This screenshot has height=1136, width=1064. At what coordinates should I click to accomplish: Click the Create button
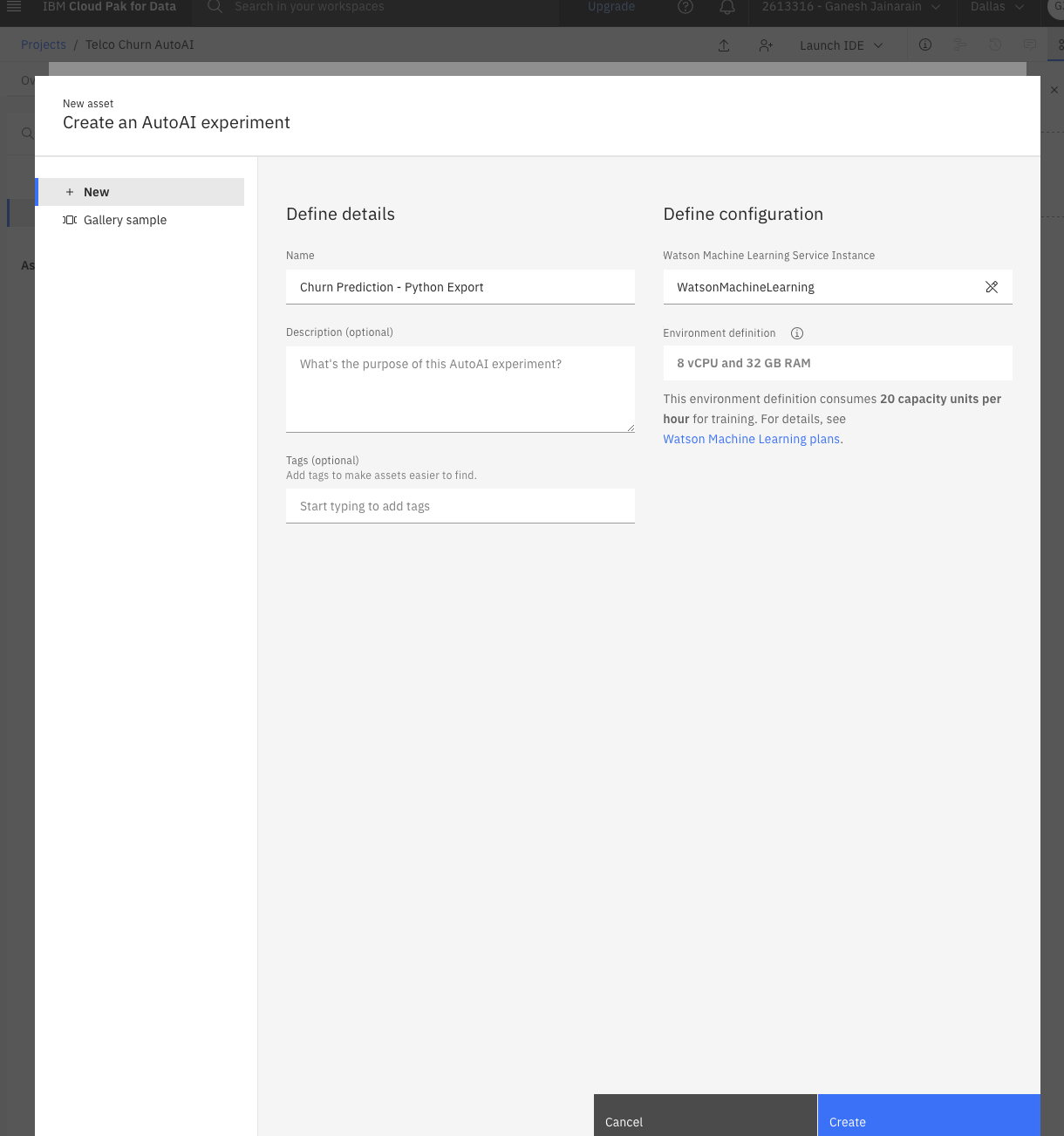(929, 1115)
